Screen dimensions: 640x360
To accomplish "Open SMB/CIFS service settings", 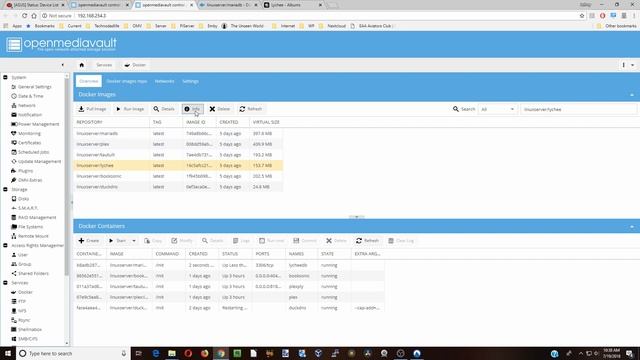I will 28,339.
